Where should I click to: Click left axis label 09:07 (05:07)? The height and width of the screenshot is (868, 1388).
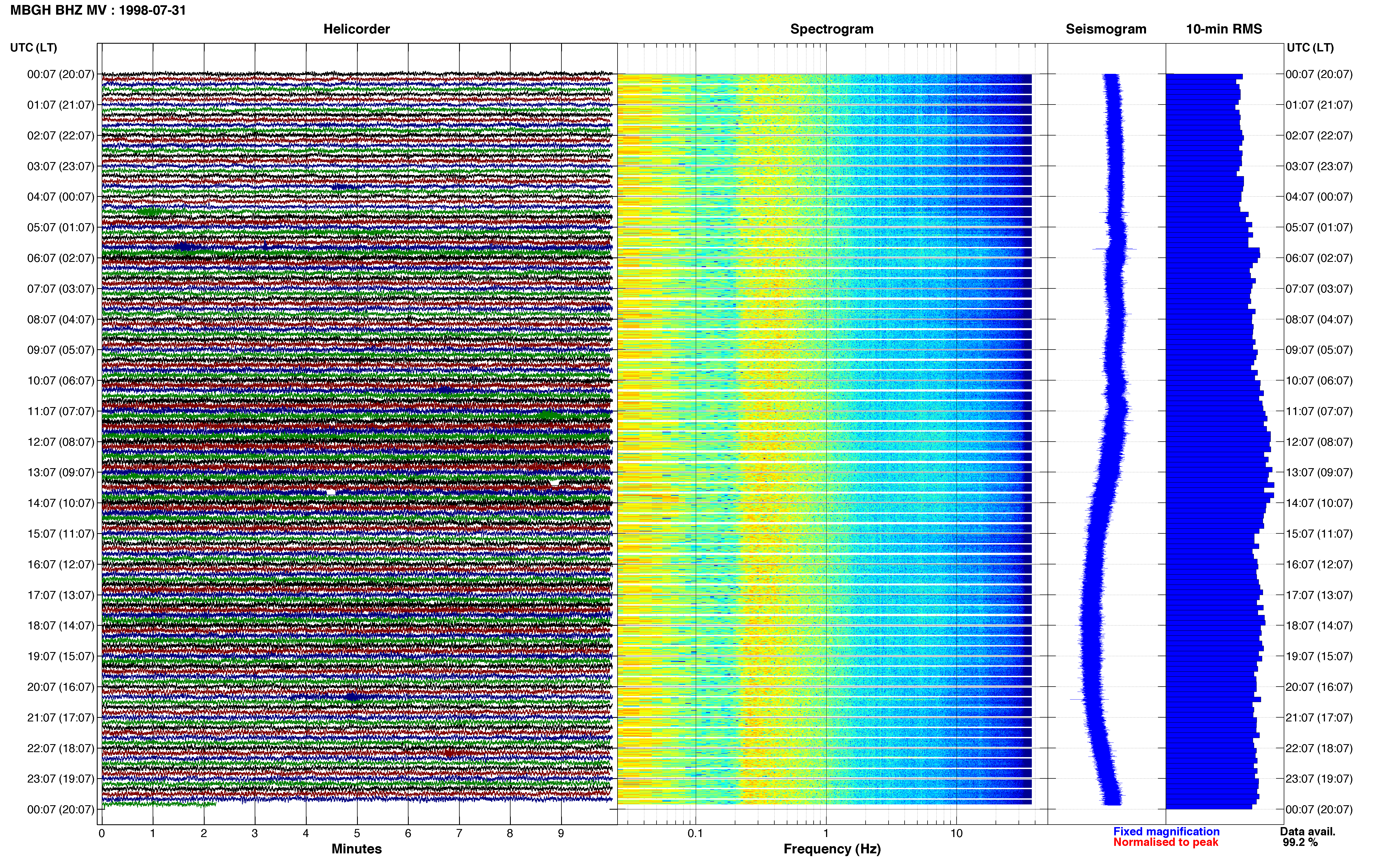tap(61, 350)
